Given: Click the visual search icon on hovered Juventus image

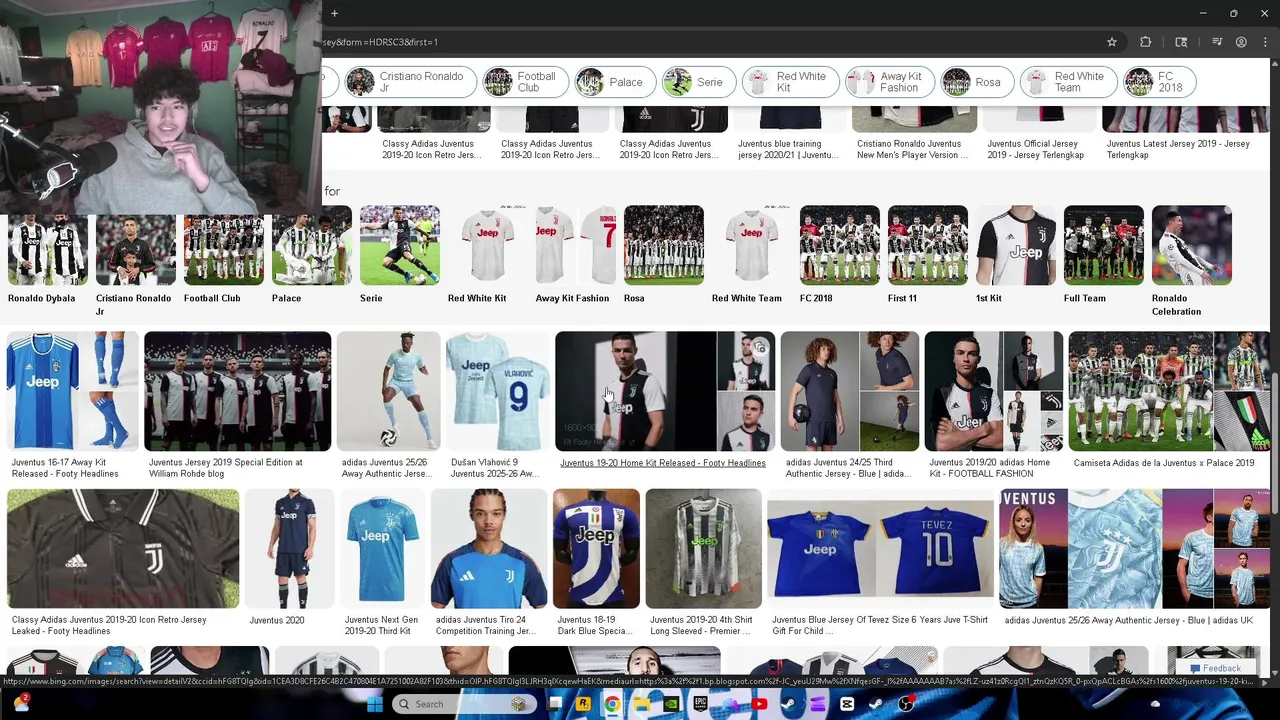Looking at the screenshot, I should (760, 347).
